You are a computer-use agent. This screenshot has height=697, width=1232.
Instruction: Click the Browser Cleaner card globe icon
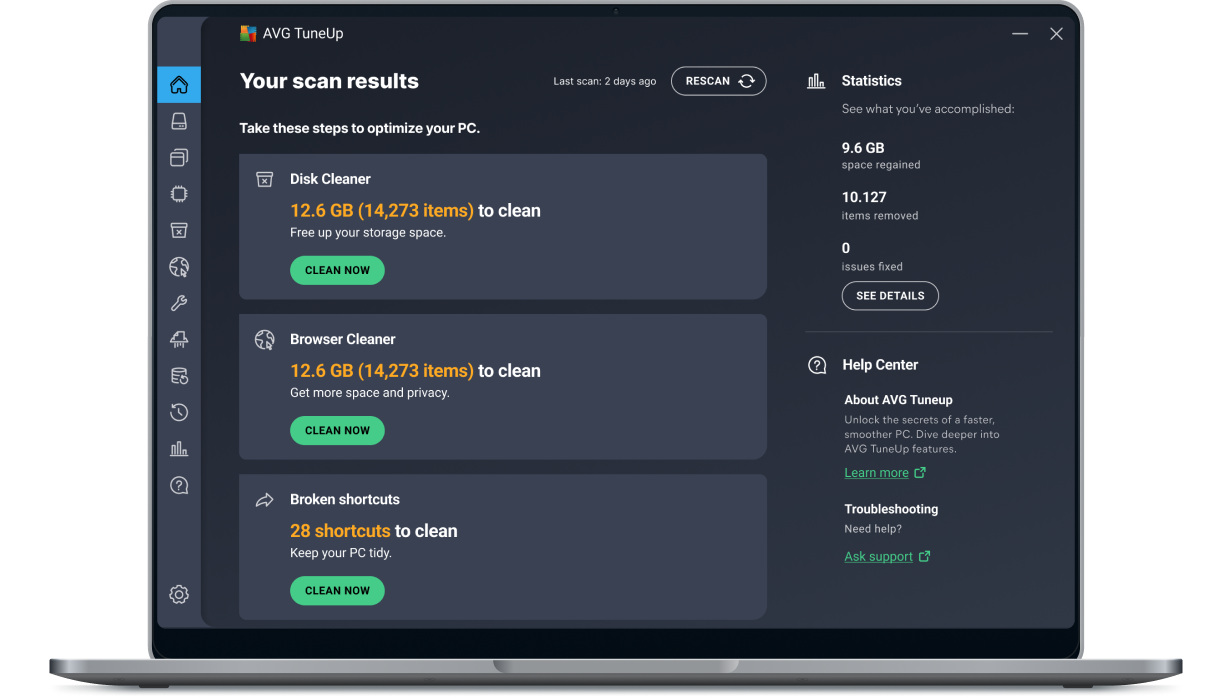[x=264, y=340]
